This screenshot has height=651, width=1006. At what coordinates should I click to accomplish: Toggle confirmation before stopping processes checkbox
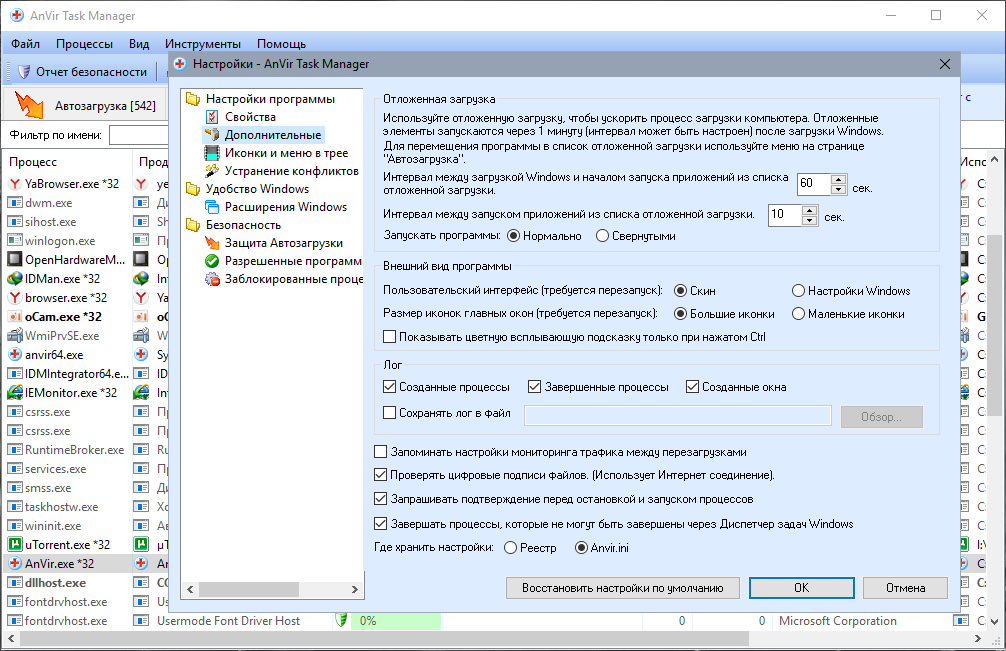pos(380,499)
